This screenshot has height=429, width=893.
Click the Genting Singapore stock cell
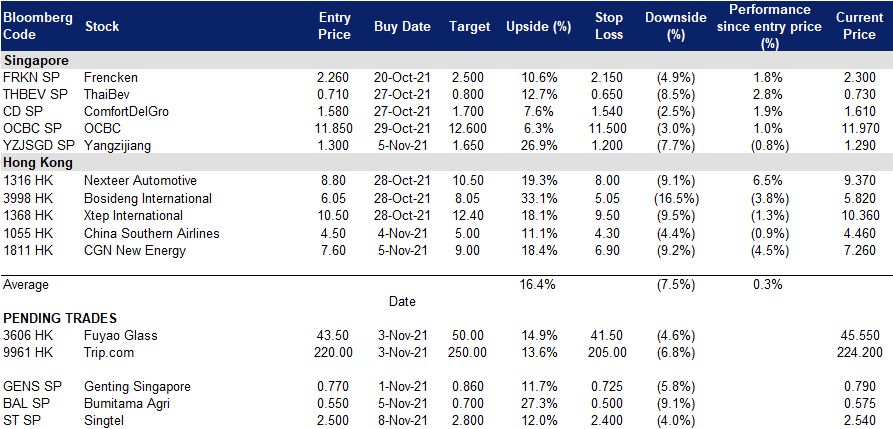click(x=137, y=387)
